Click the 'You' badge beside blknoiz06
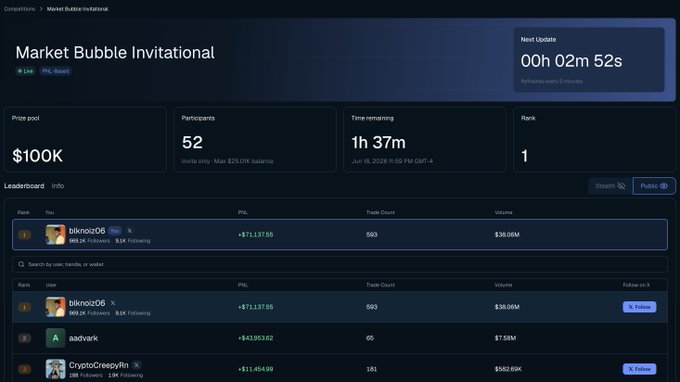Viewport: 680px width, 382px height. 115,231
